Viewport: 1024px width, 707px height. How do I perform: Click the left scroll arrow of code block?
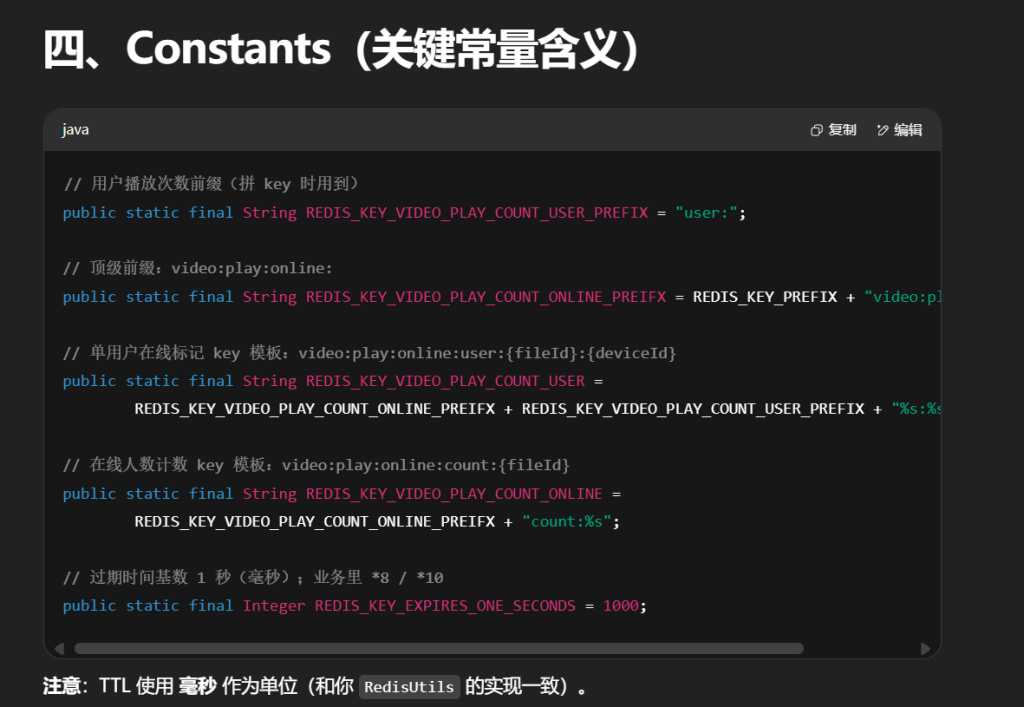coord(59,648)
